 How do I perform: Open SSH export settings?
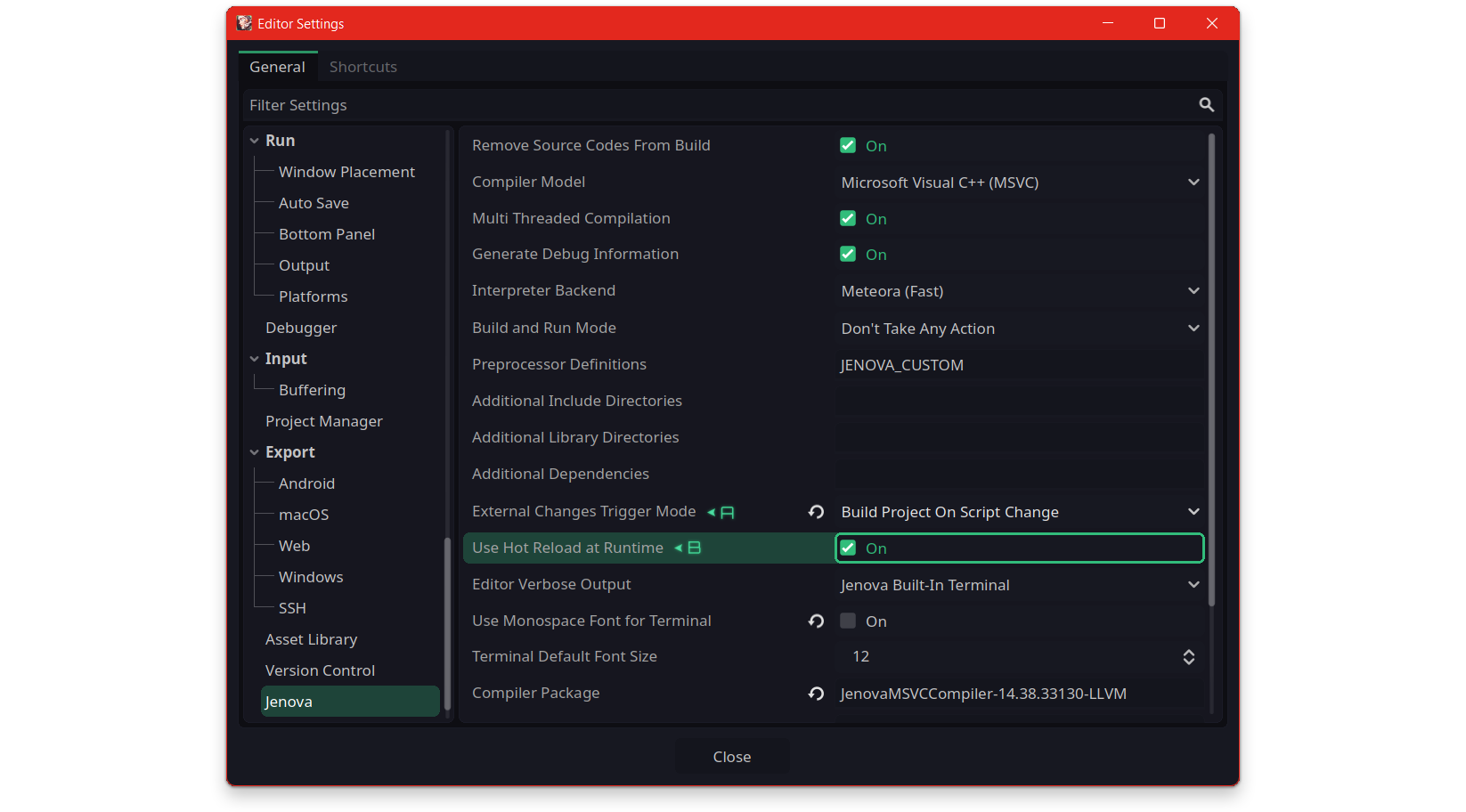292,608
